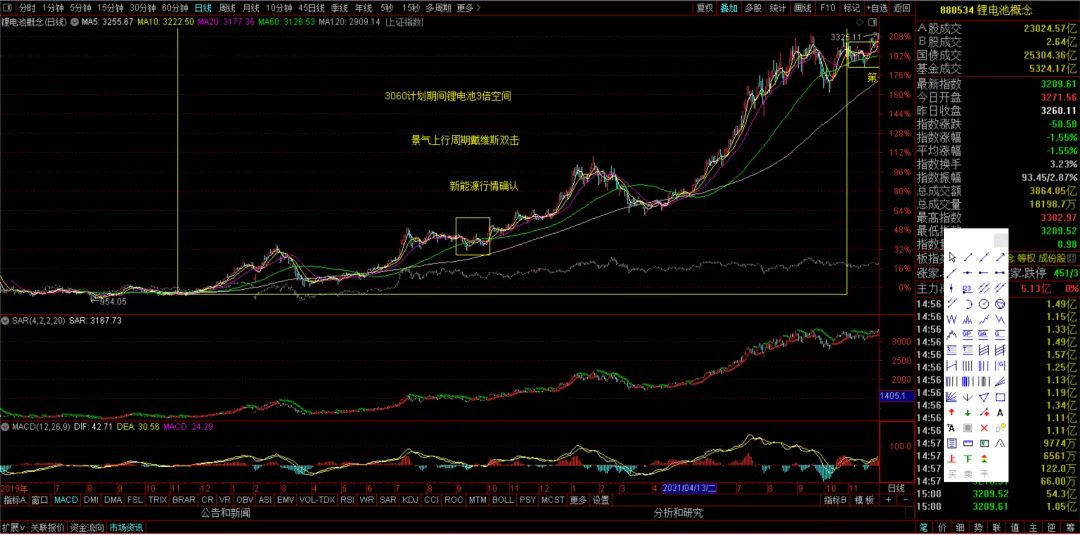Click the red 上 marker icon
This screenshot has height=535, width=1080.
pos(952,459)
